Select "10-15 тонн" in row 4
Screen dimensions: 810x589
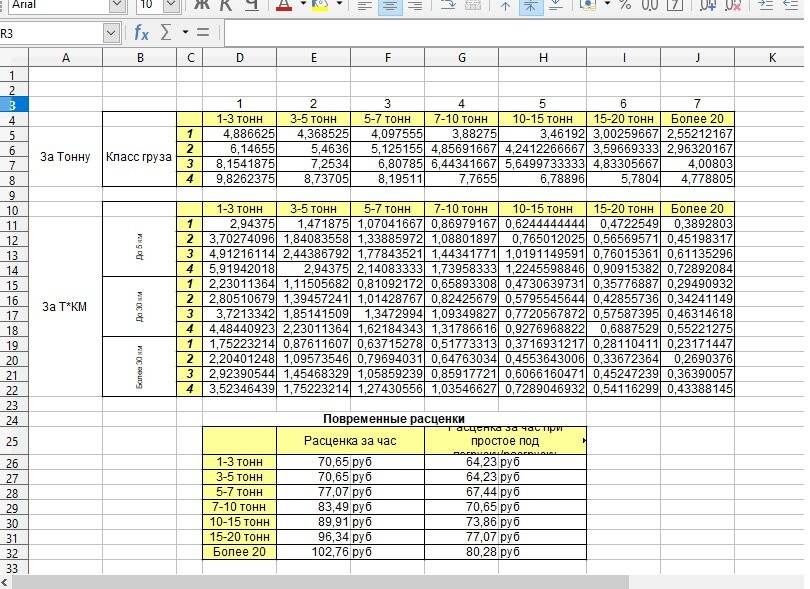(x=543, y=119)
